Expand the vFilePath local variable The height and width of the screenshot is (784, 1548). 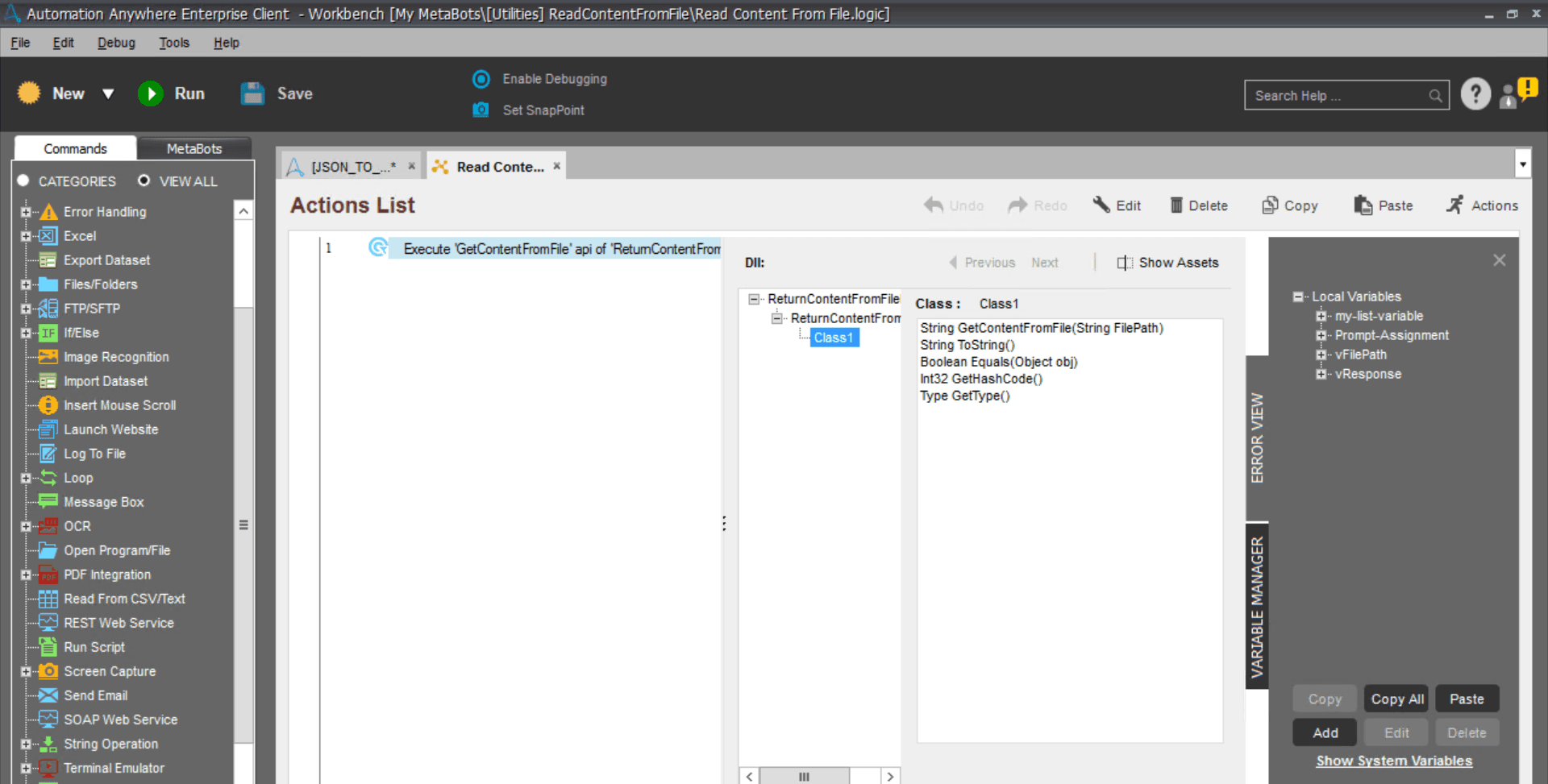(1321, 355)
